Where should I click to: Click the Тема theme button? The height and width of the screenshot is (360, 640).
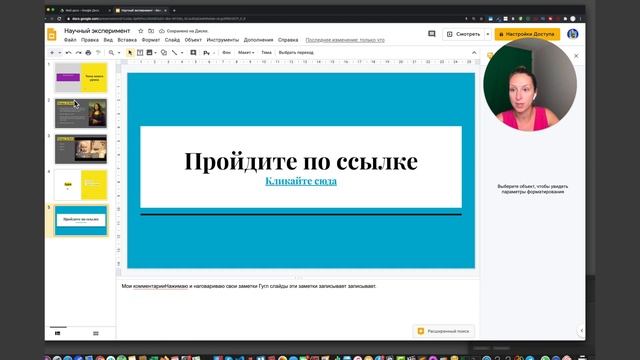[x=266, y=53]
